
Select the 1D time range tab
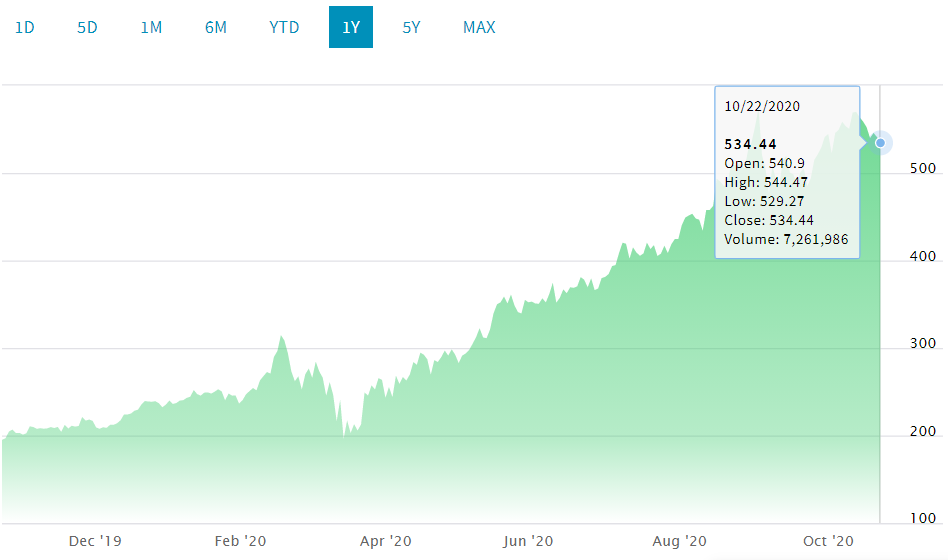[x=24, y=27]
